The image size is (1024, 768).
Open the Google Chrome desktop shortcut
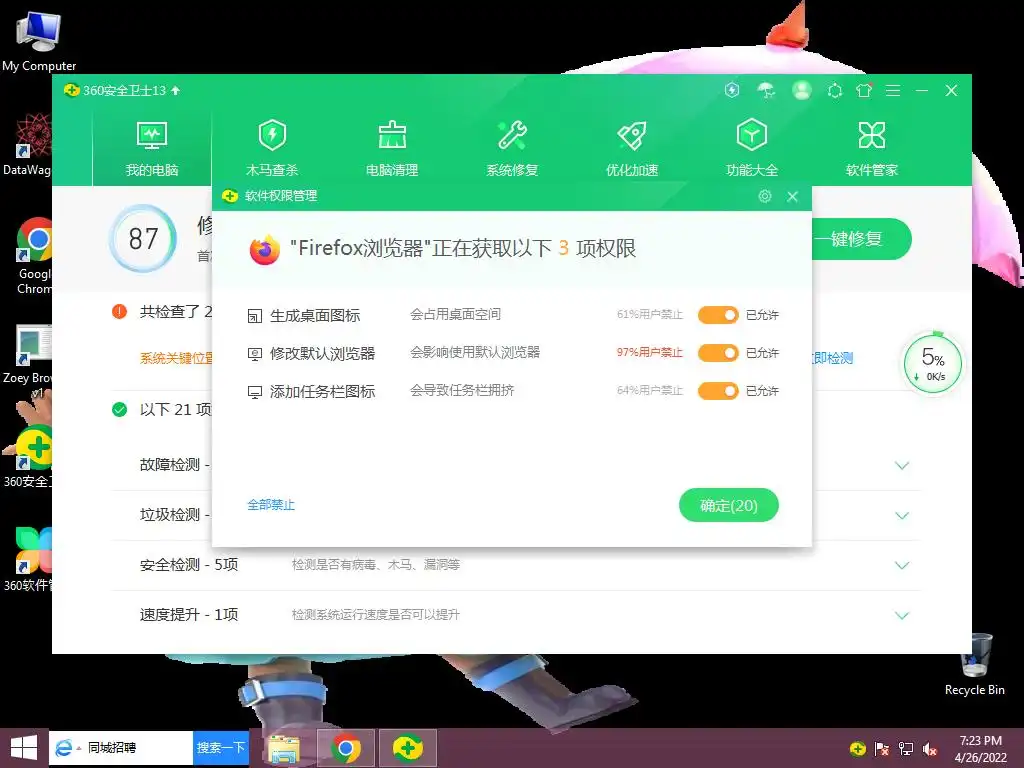click(x=34, y=256)
